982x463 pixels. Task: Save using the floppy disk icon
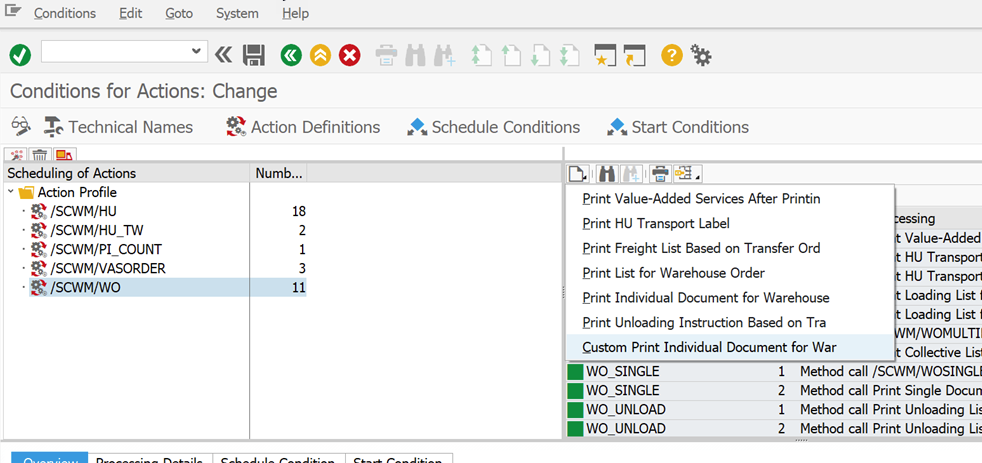(x=254, y=55)
